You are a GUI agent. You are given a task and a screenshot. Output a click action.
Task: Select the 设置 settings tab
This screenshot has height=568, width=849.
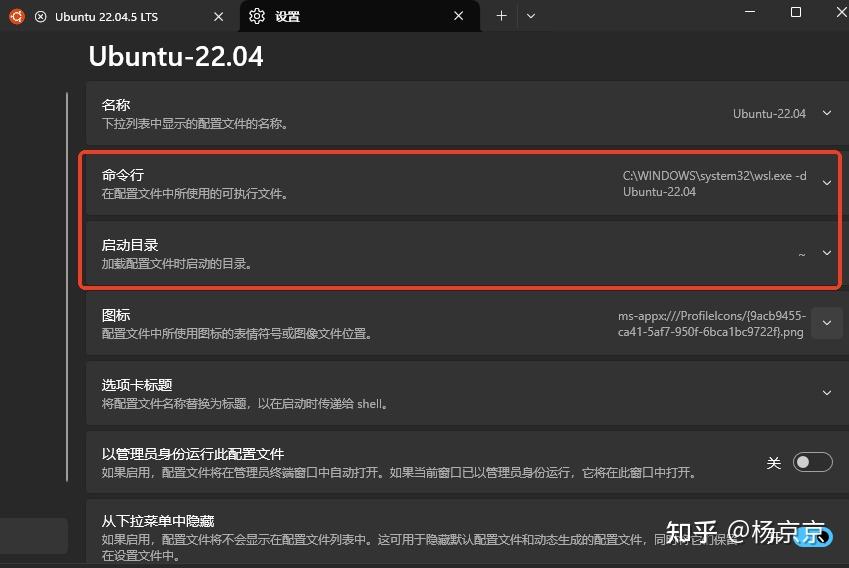(359, 16)
